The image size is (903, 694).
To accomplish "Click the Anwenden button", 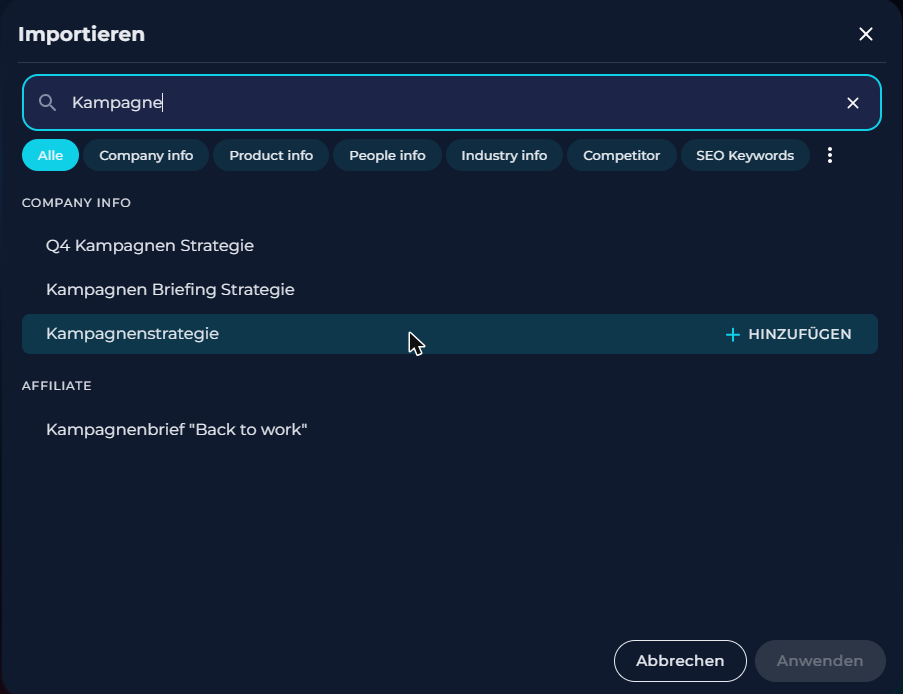I will (x=820, y=661).
